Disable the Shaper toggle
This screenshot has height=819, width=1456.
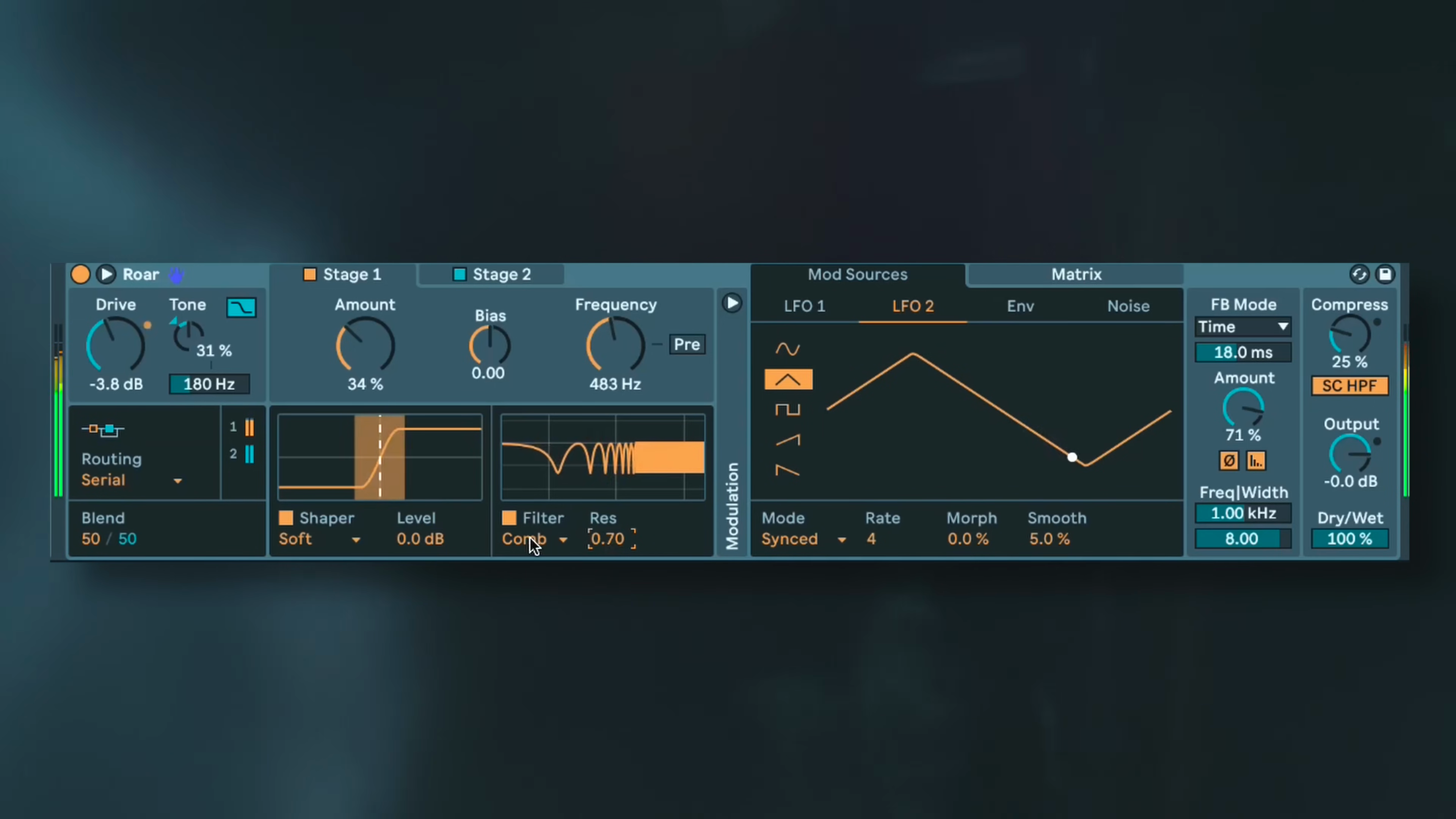pyautogui.click(x=286, y=518)
